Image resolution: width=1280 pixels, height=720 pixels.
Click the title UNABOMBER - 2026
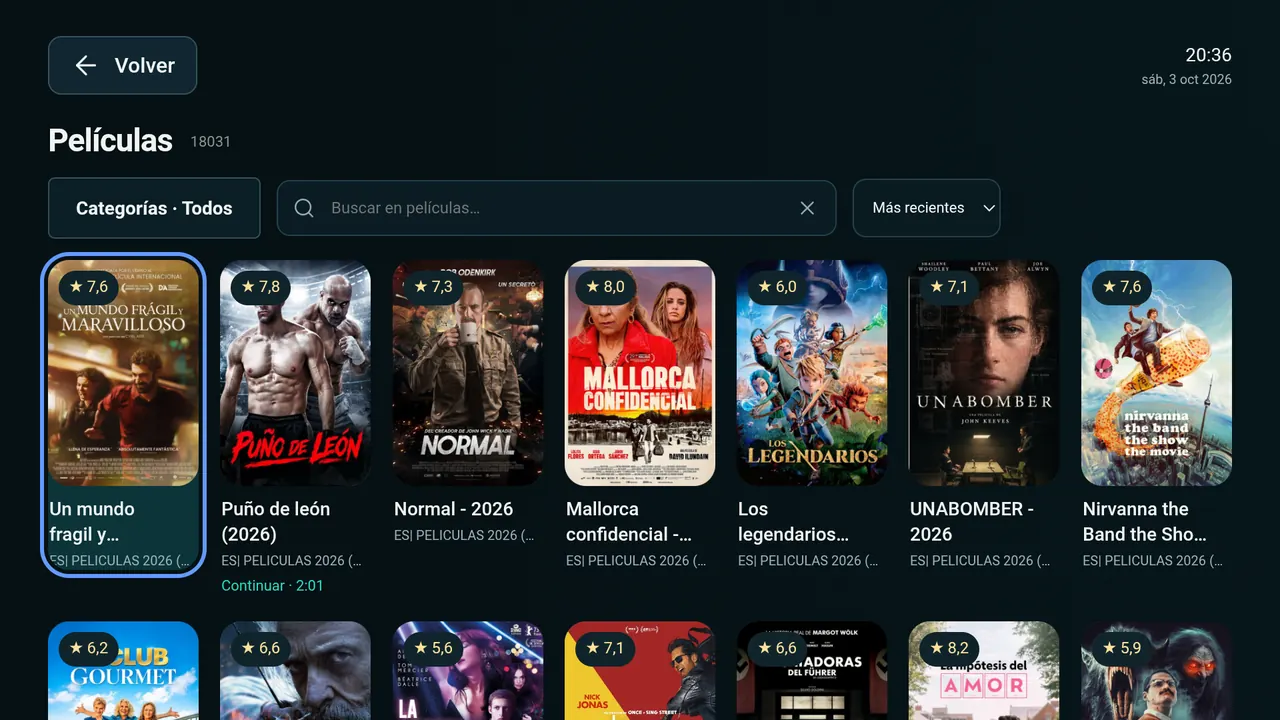click(972, 522)
